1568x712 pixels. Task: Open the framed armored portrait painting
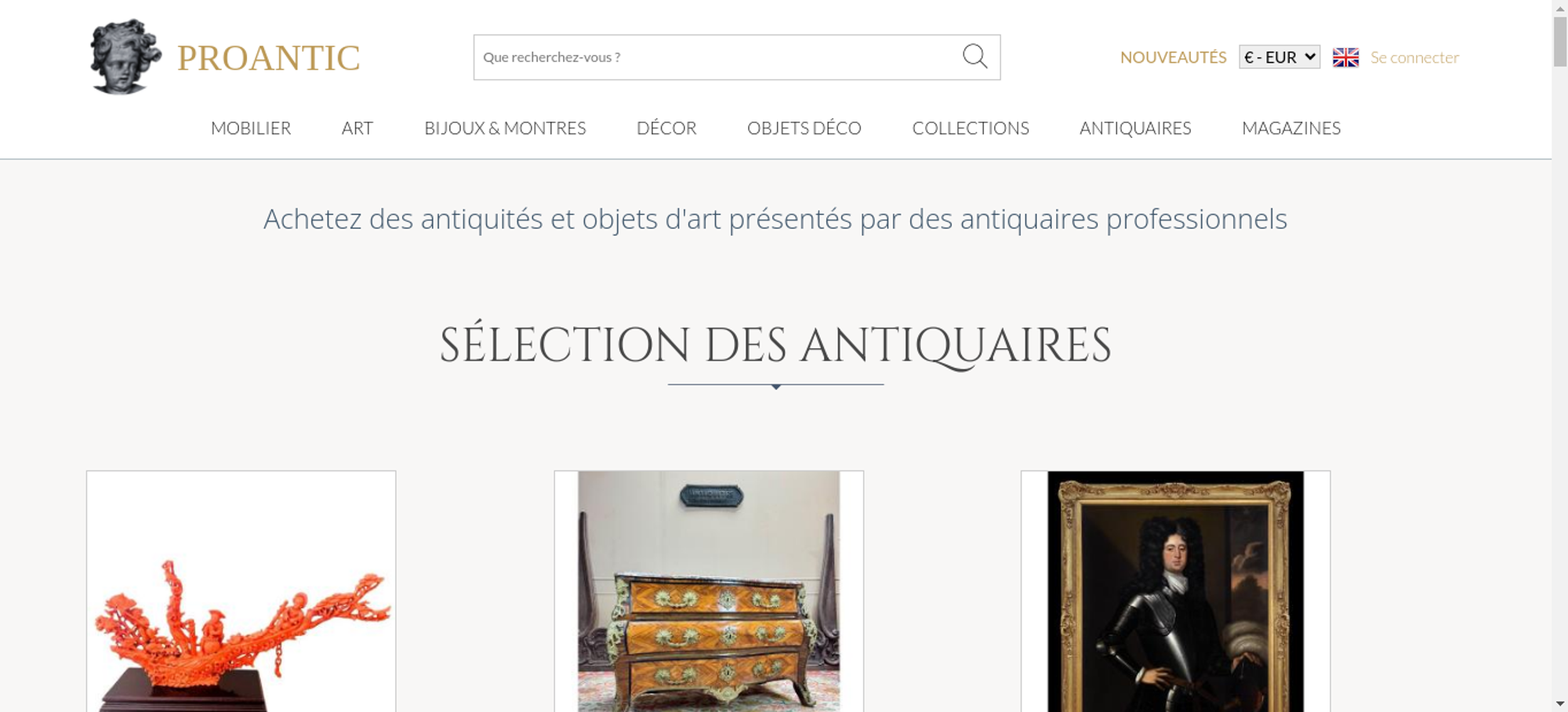(1175, 591)
